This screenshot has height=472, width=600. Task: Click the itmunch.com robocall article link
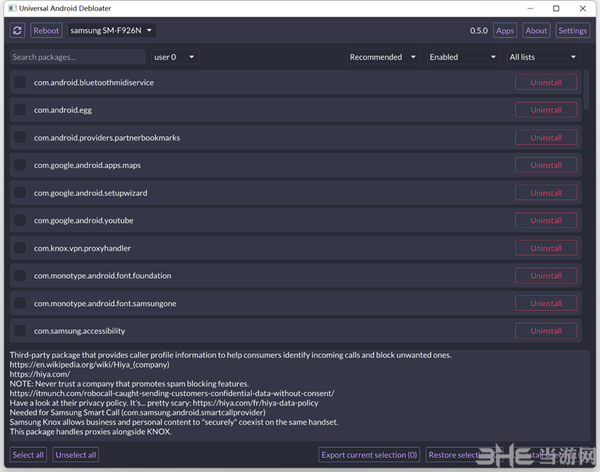tap(172, 393)
